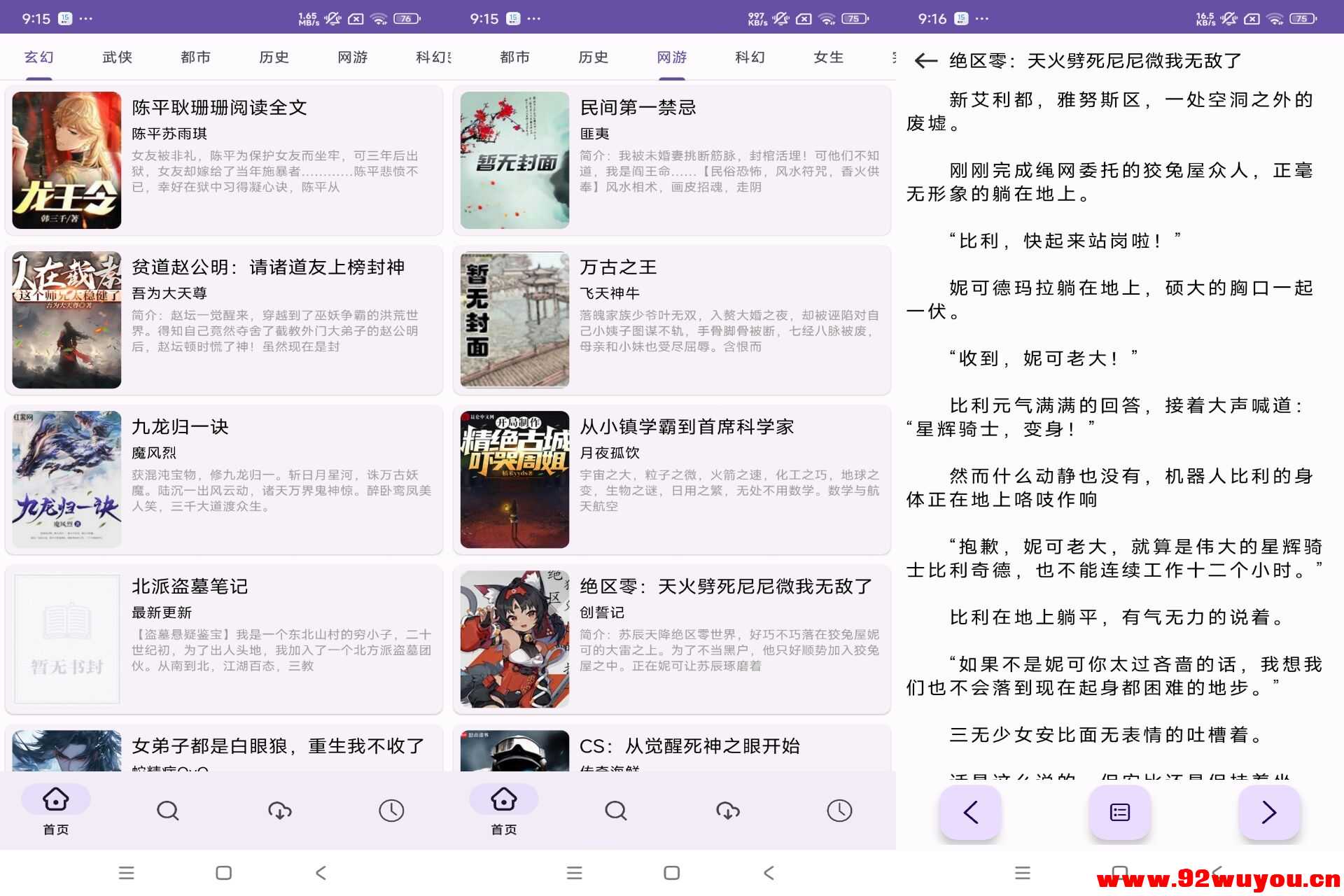Tap the cover of 九龙归一诀

pos(66,479)
